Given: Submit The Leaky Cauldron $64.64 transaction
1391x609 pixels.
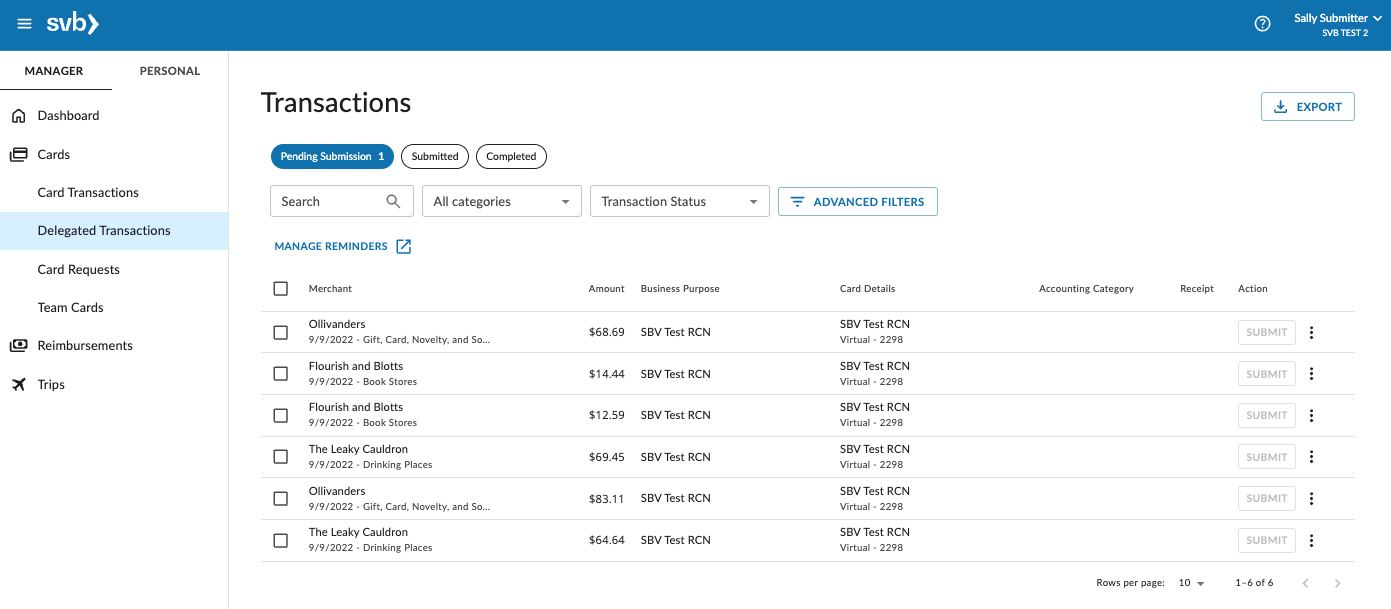Looking at the screenshot, I should click(1267, 540).
